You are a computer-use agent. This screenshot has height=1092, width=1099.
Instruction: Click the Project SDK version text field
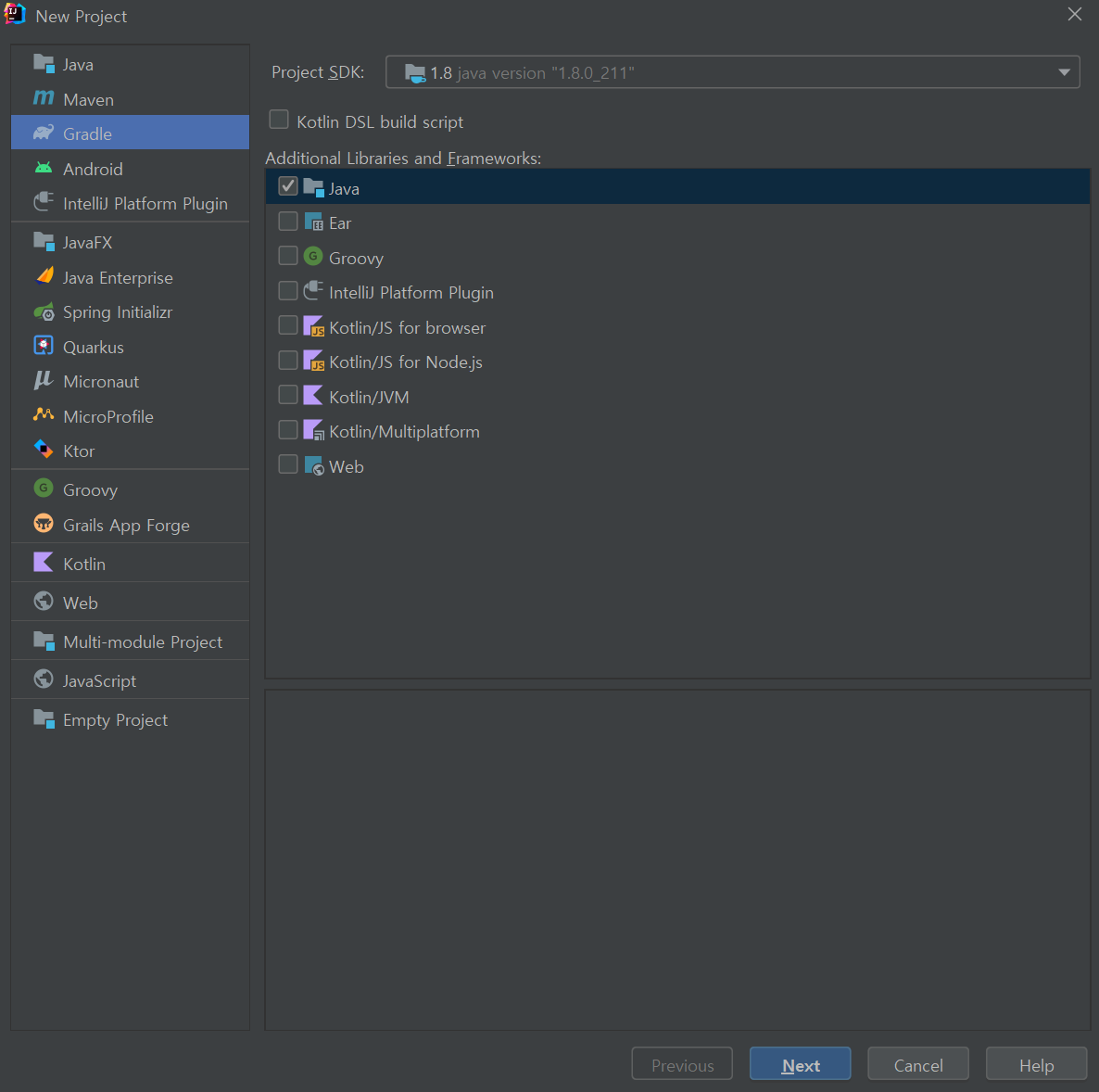tap(732, 72)
